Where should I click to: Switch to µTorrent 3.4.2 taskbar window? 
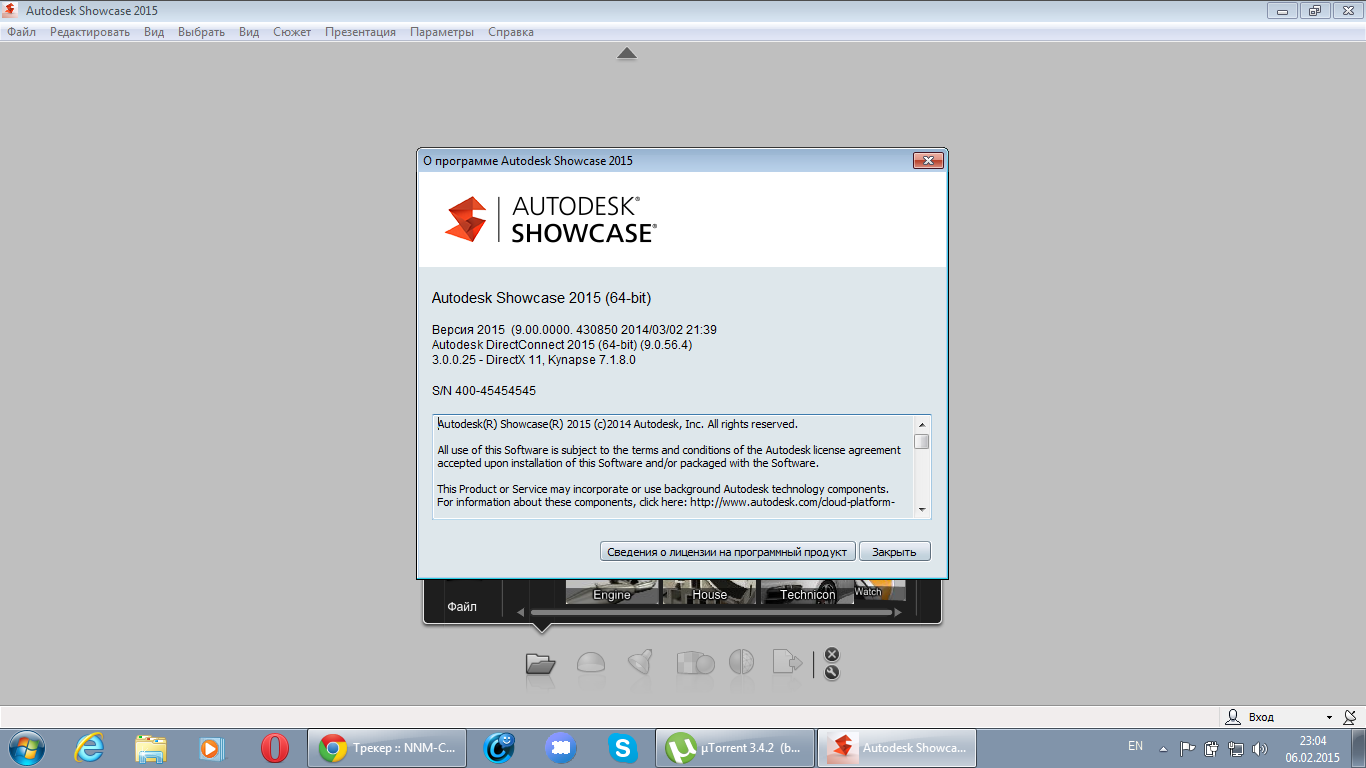(735, 748)
